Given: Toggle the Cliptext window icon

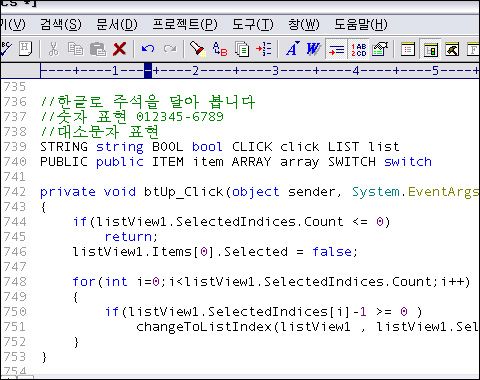Looking at the screenshot, I should 408,49.
